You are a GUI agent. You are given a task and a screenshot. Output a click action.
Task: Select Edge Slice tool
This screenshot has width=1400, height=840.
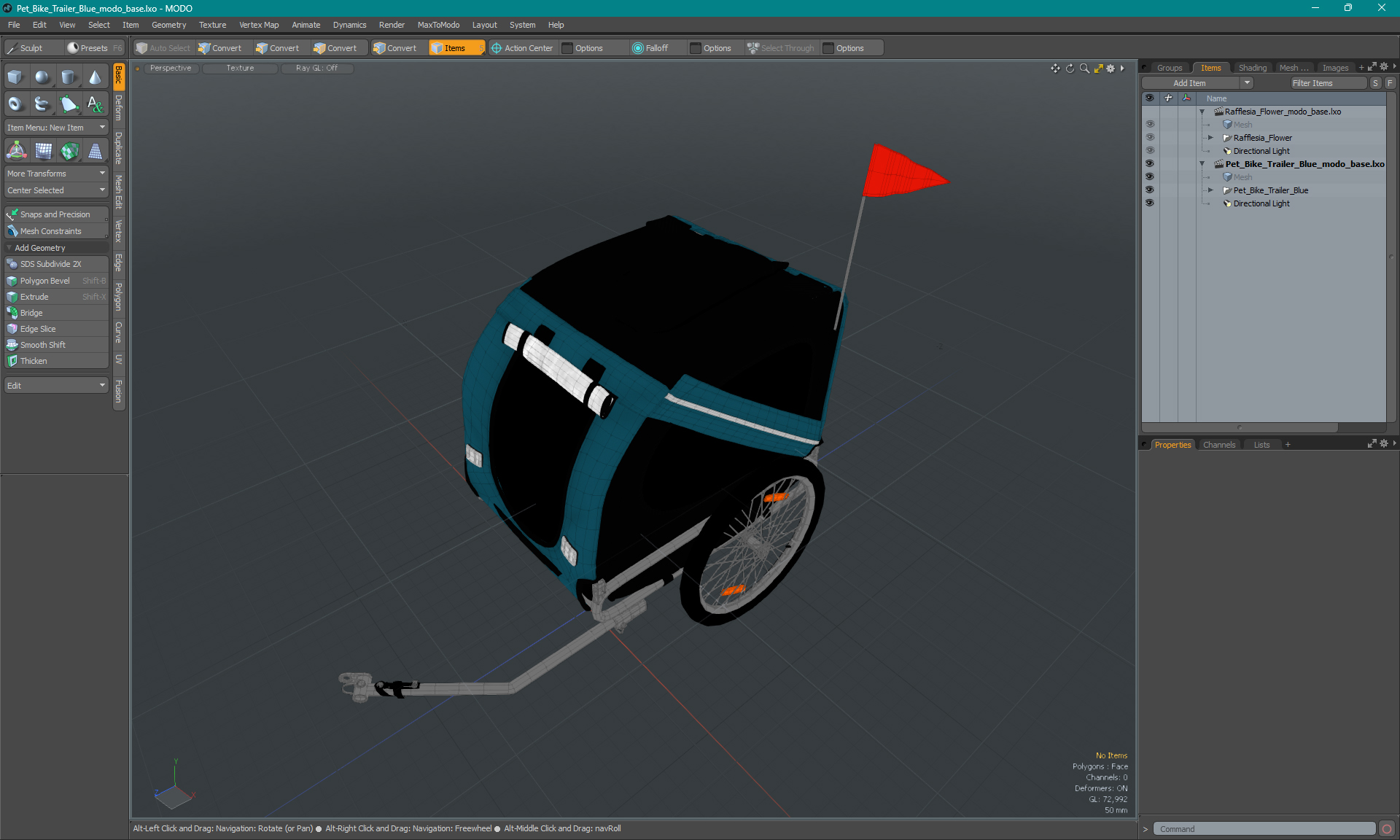click(x=56, y=329)
